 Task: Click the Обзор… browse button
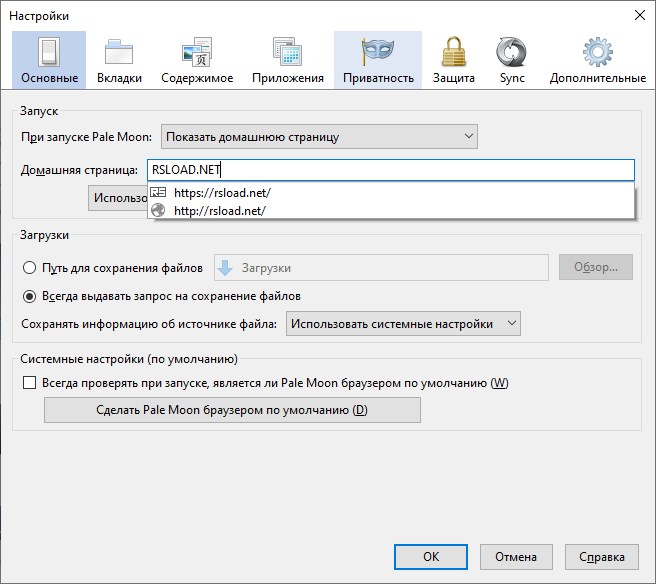(x=596, y=267)
